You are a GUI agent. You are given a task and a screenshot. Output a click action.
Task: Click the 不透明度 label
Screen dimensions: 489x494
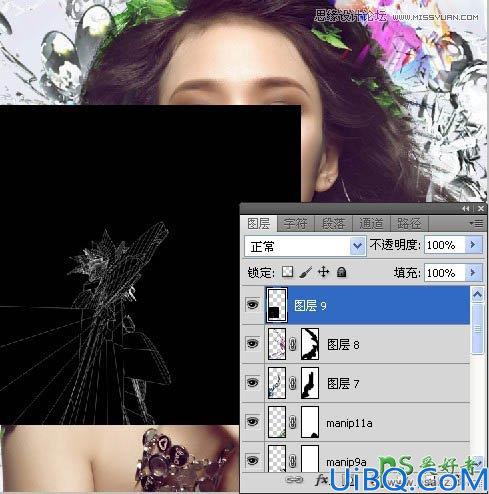[395, 245]
